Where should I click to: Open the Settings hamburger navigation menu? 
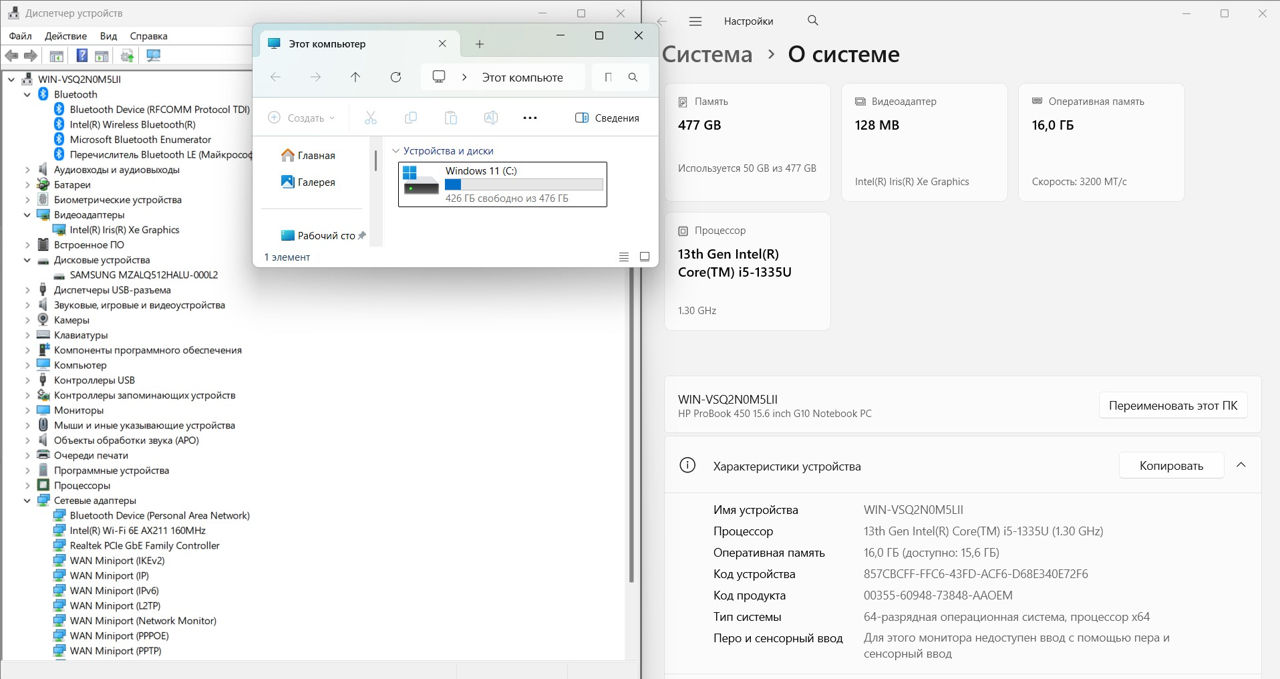pos(696,21)
